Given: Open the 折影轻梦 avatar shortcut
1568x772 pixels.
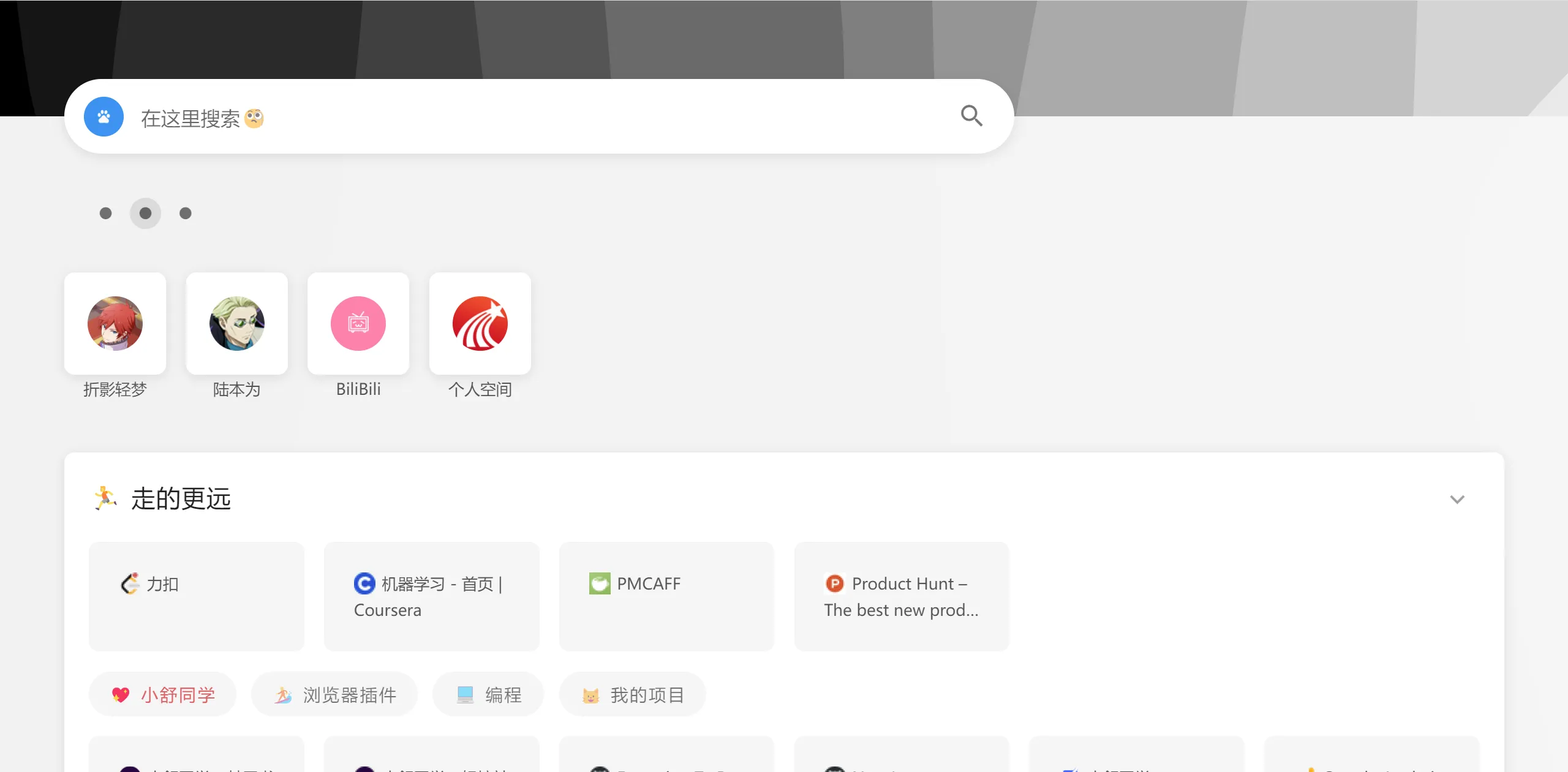Looking at the screenshot, I should coord(115,323).
